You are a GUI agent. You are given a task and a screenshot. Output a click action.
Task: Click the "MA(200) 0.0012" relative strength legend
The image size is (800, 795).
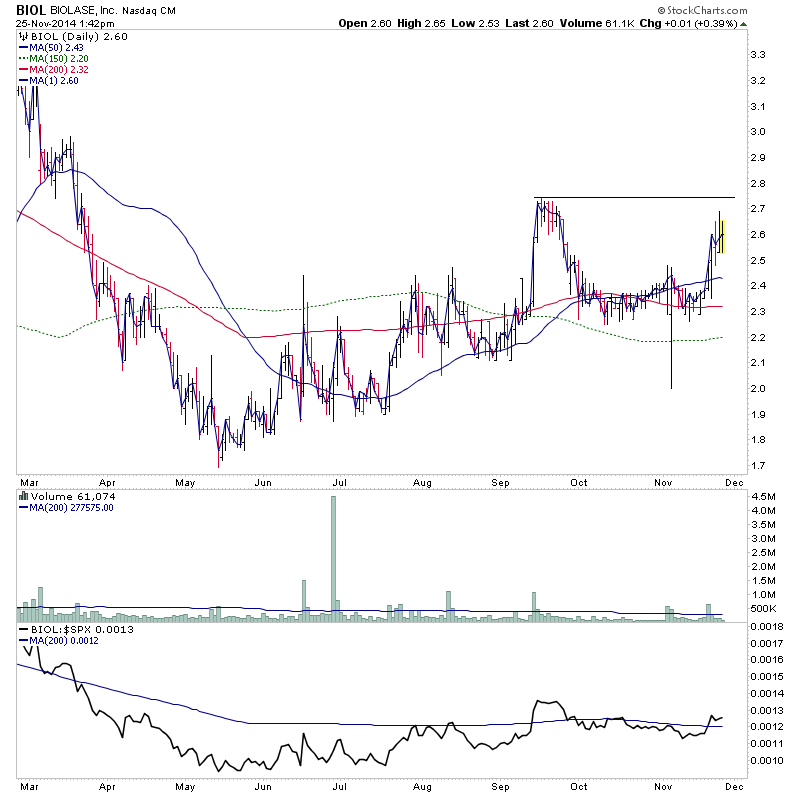64,640
